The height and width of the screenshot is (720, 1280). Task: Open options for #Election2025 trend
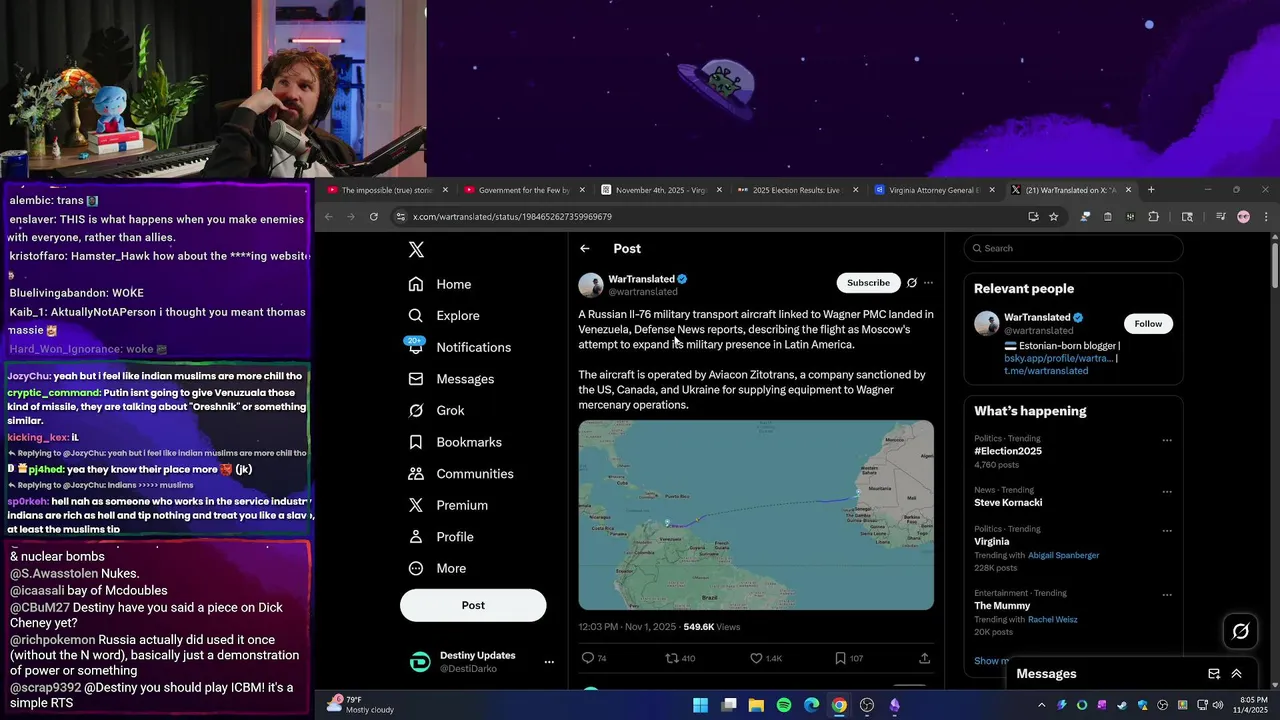click(1167, 440)
